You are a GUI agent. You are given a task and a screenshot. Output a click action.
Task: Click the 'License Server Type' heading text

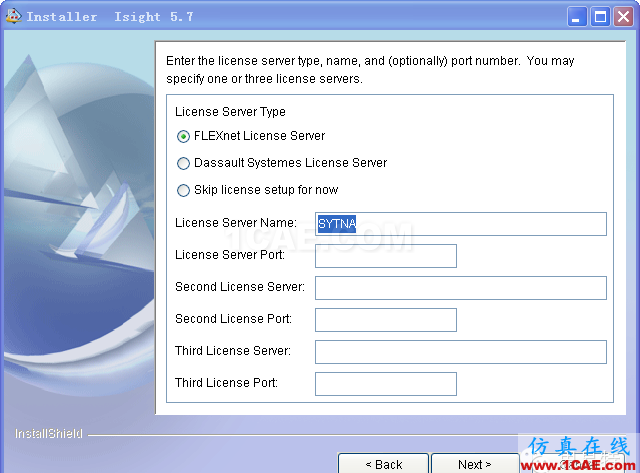point(230,112)
